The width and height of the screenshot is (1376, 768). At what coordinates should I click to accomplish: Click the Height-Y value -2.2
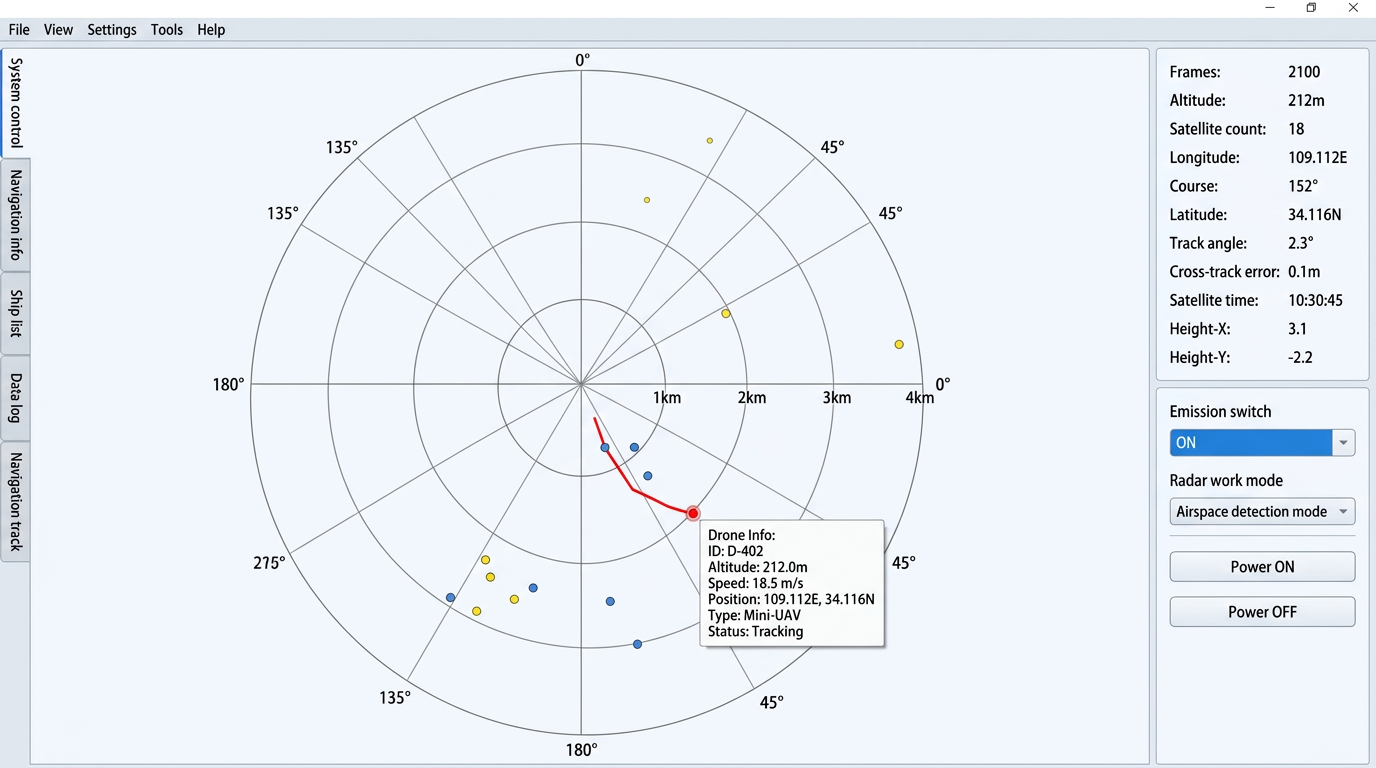1300,357
